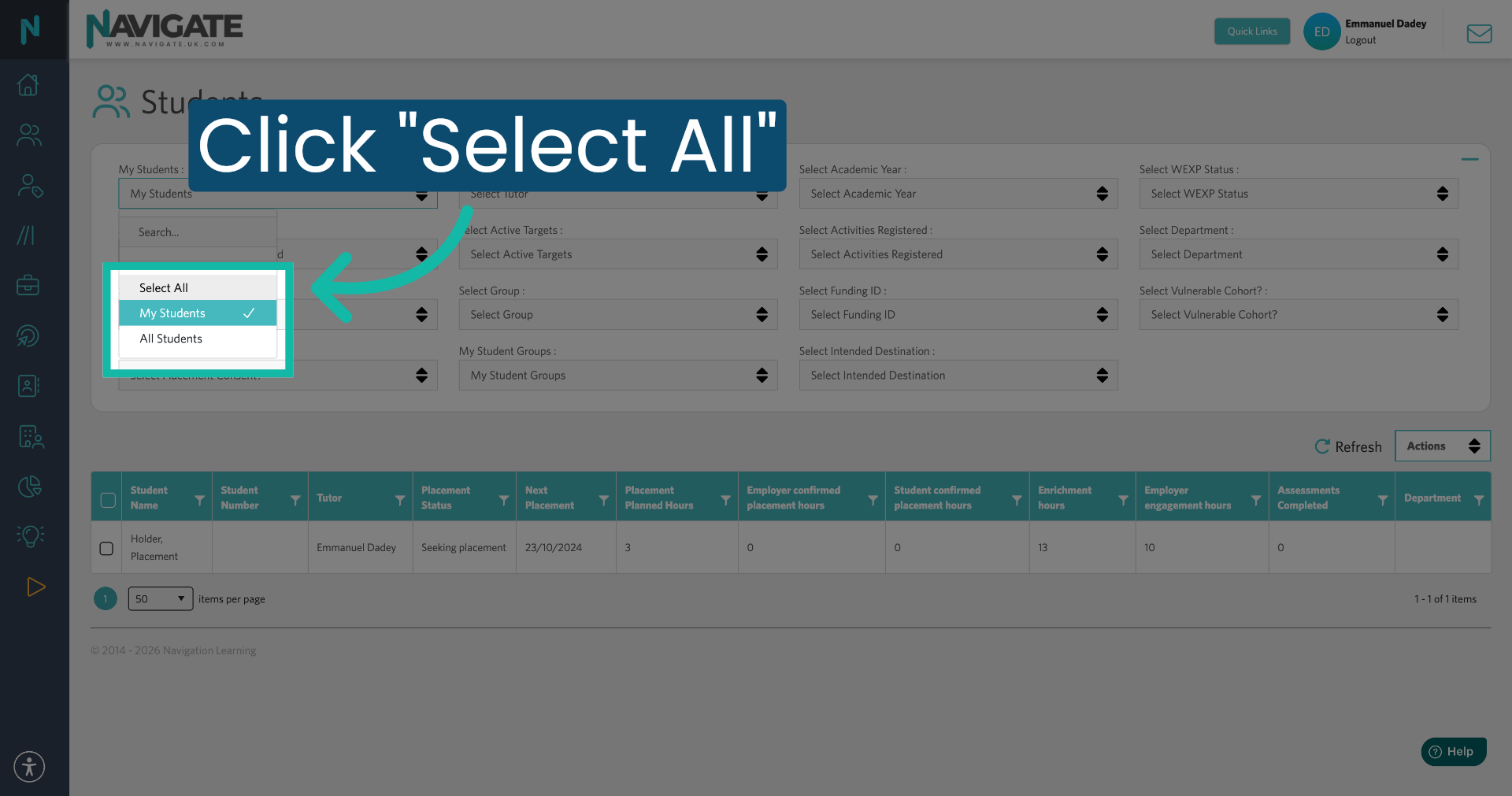The height and width of the screenshot is (796, 1512).
Task: Click Quick Links in the top bar
Action: (1251, 31)
